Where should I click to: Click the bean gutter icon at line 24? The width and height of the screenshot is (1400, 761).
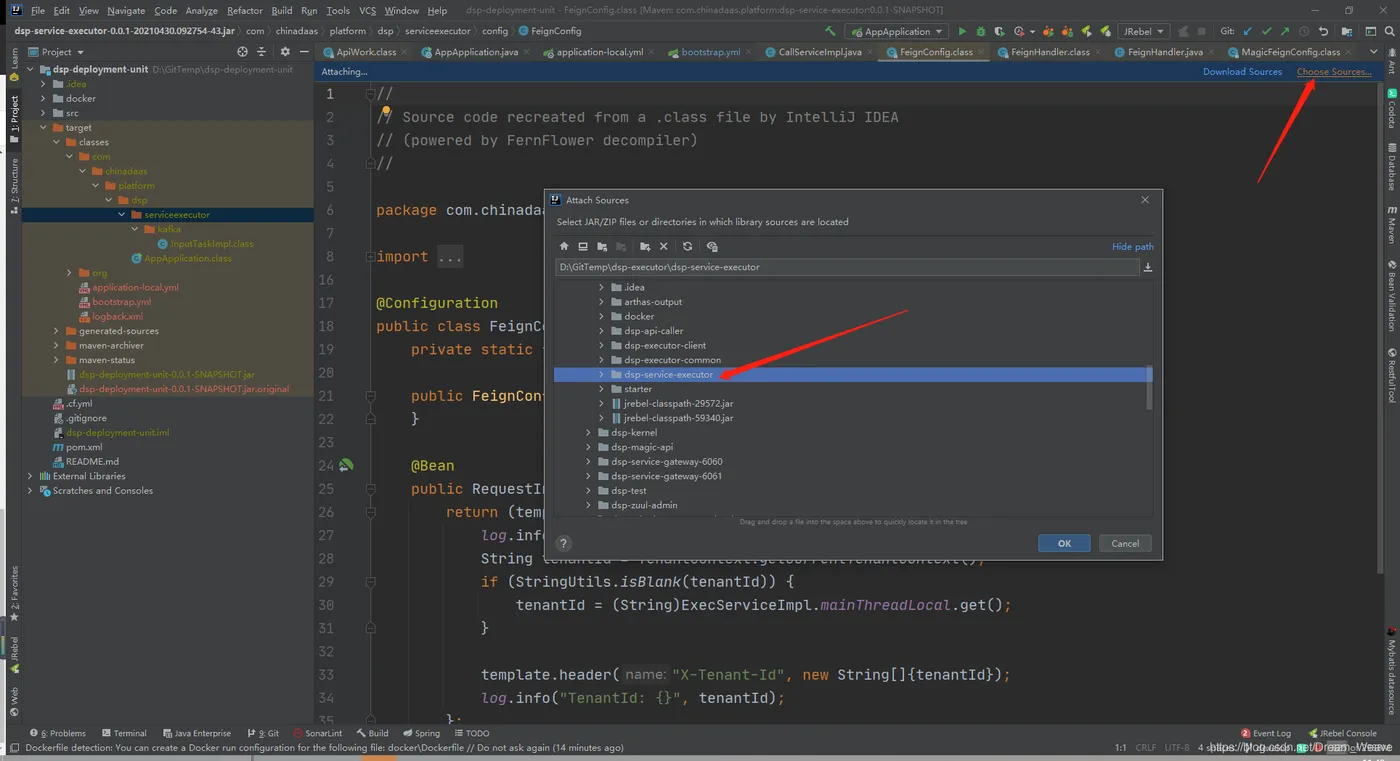pyautogui.click(x=346, y=465)
